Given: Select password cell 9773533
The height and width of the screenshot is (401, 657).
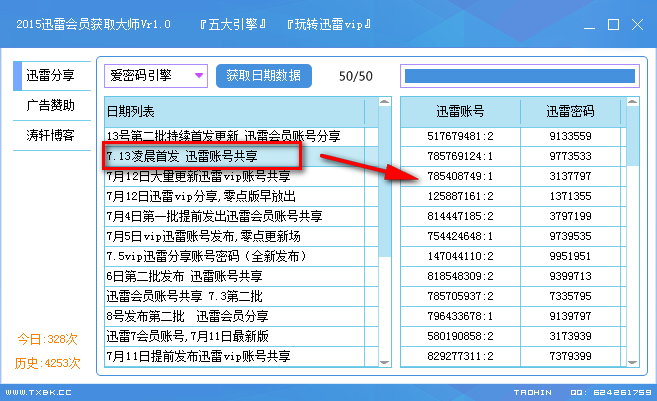Looking at the screenshot, I should point(570,156).
